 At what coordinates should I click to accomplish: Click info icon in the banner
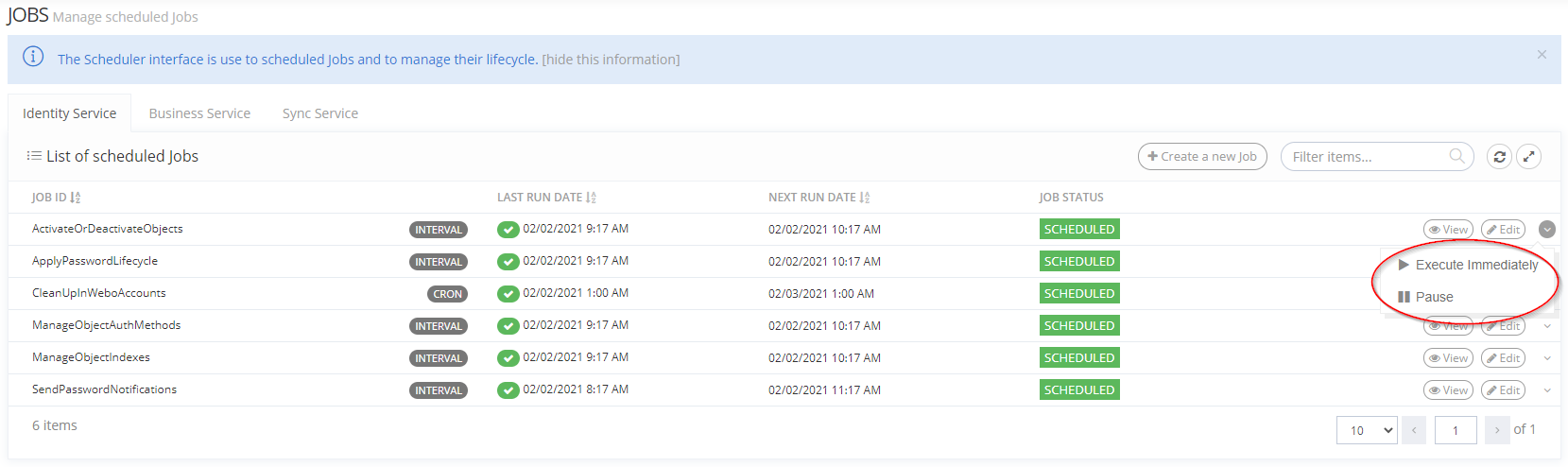(33, 57)
